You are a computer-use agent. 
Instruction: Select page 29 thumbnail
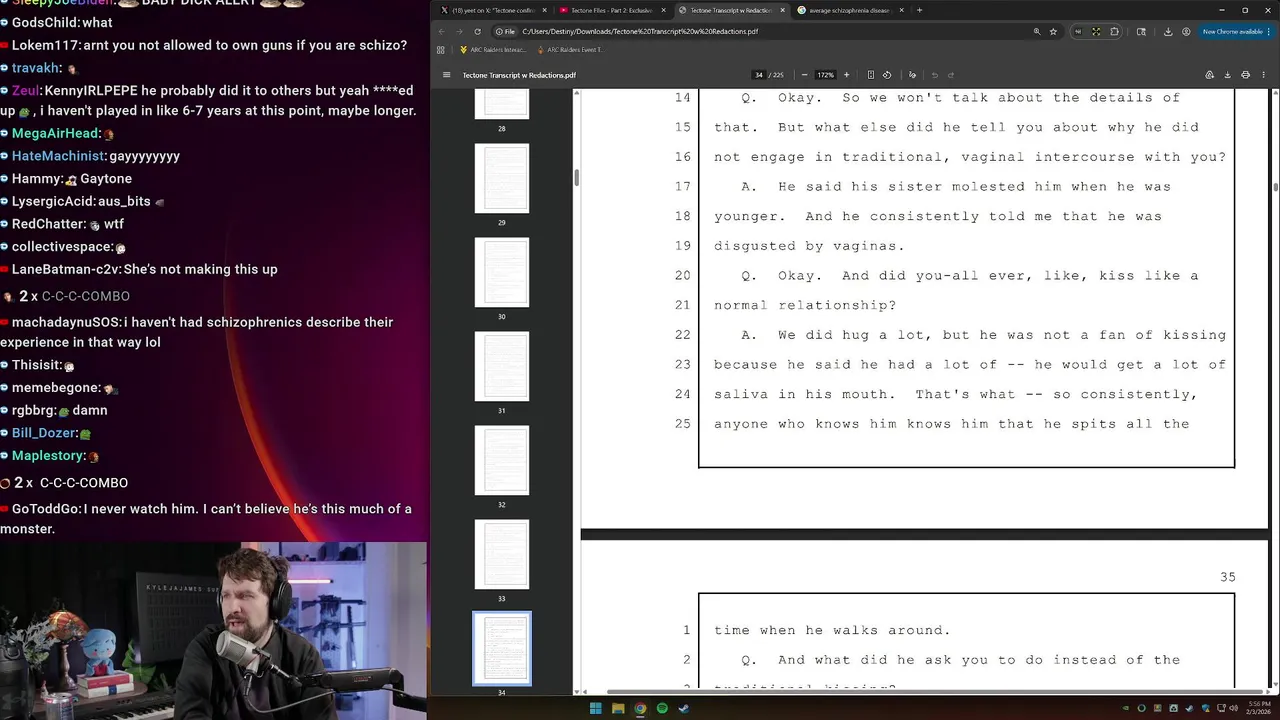coord(502,178)
